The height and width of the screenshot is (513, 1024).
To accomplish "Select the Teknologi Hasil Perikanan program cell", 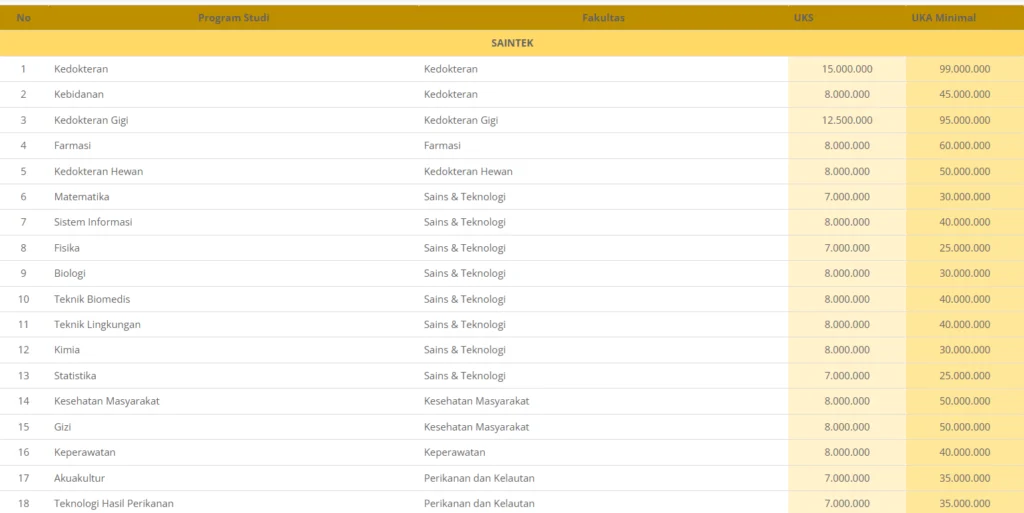I will click(114, 503).
